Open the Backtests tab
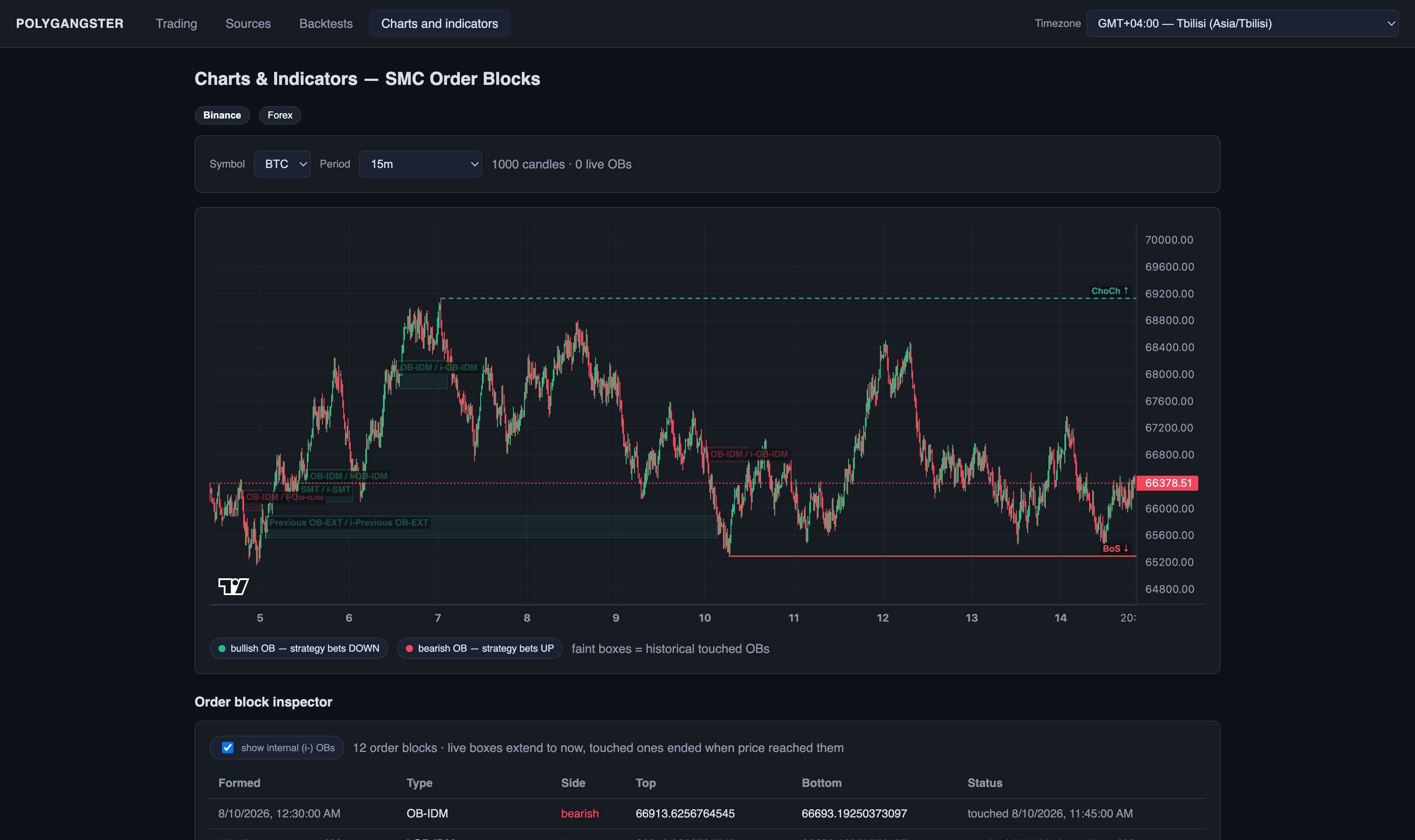This screenshot has width=1415, height=840. coord(325,23)
